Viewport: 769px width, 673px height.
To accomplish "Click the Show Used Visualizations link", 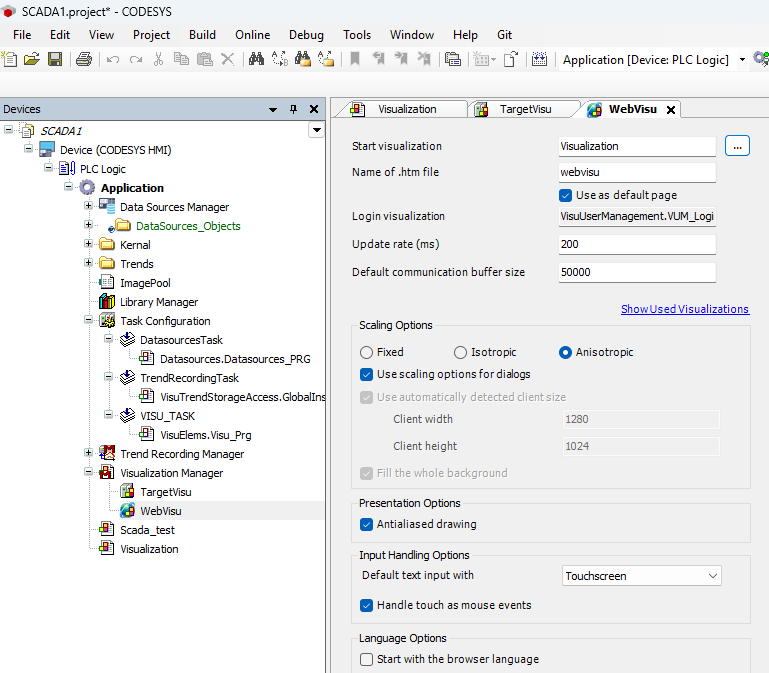I will click(x=685, y=309).
